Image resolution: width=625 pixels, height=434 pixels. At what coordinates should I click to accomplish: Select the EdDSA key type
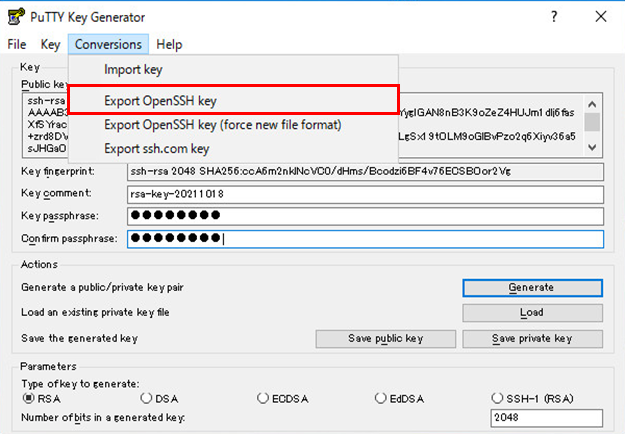click(399, 398)
